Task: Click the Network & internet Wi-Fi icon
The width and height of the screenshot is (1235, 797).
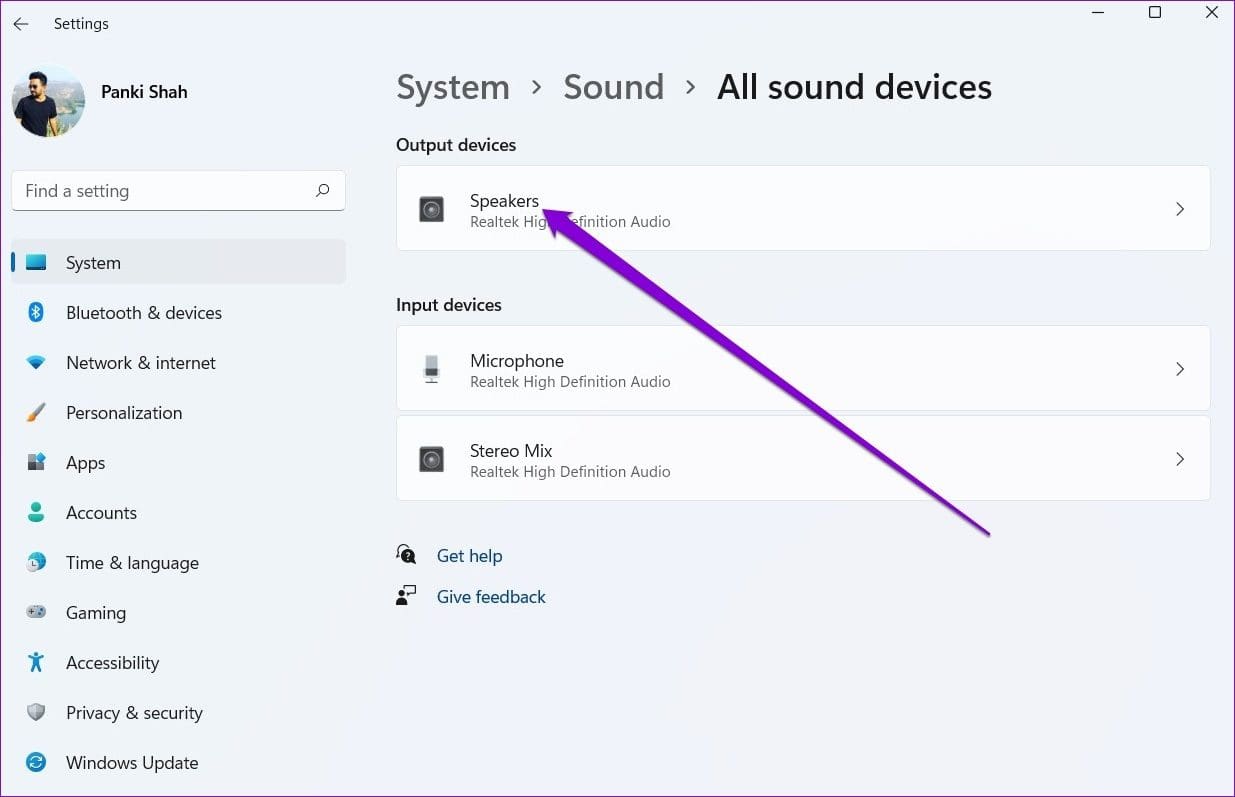Action: [36, 363]
